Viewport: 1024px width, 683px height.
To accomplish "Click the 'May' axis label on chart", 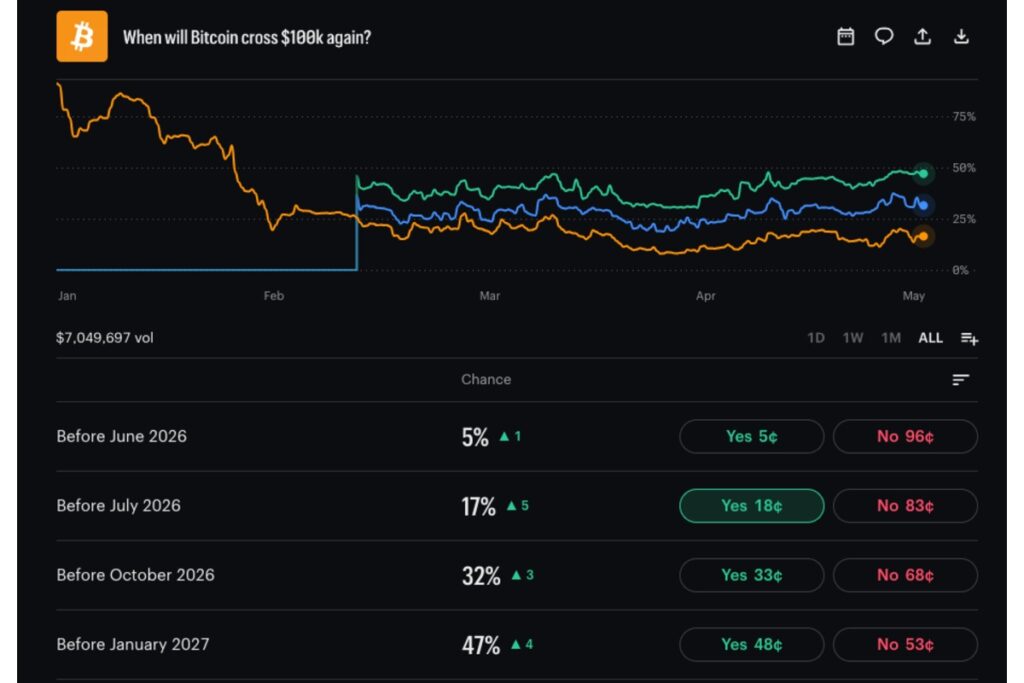I will 914,296.
